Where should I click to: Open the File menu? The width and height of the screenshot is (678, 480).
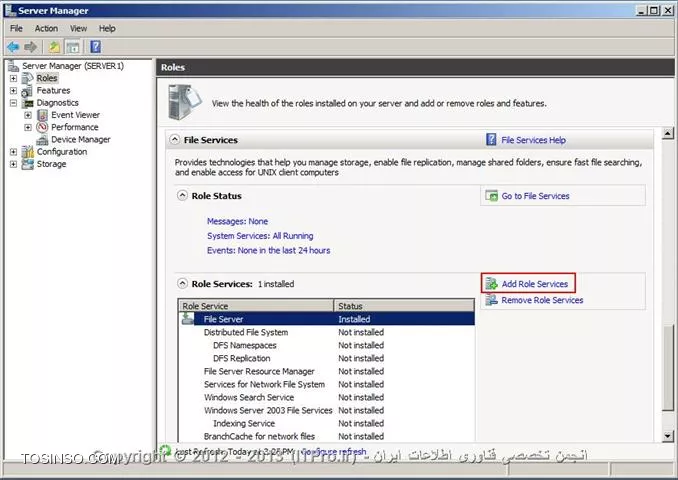tap(16, 29)
